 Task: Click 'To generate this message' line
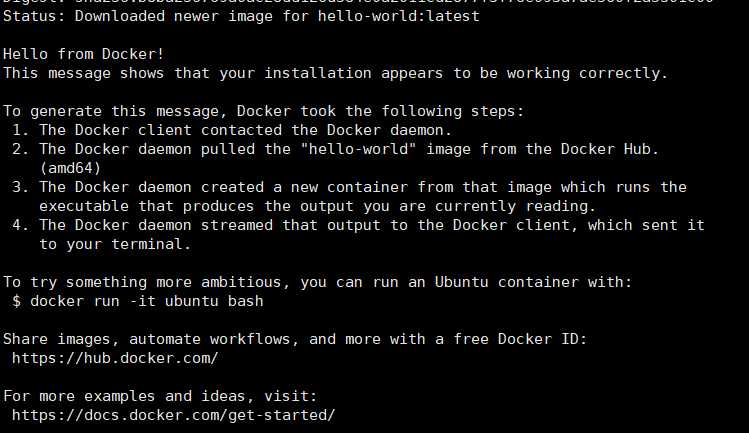[x=264, y=111]
